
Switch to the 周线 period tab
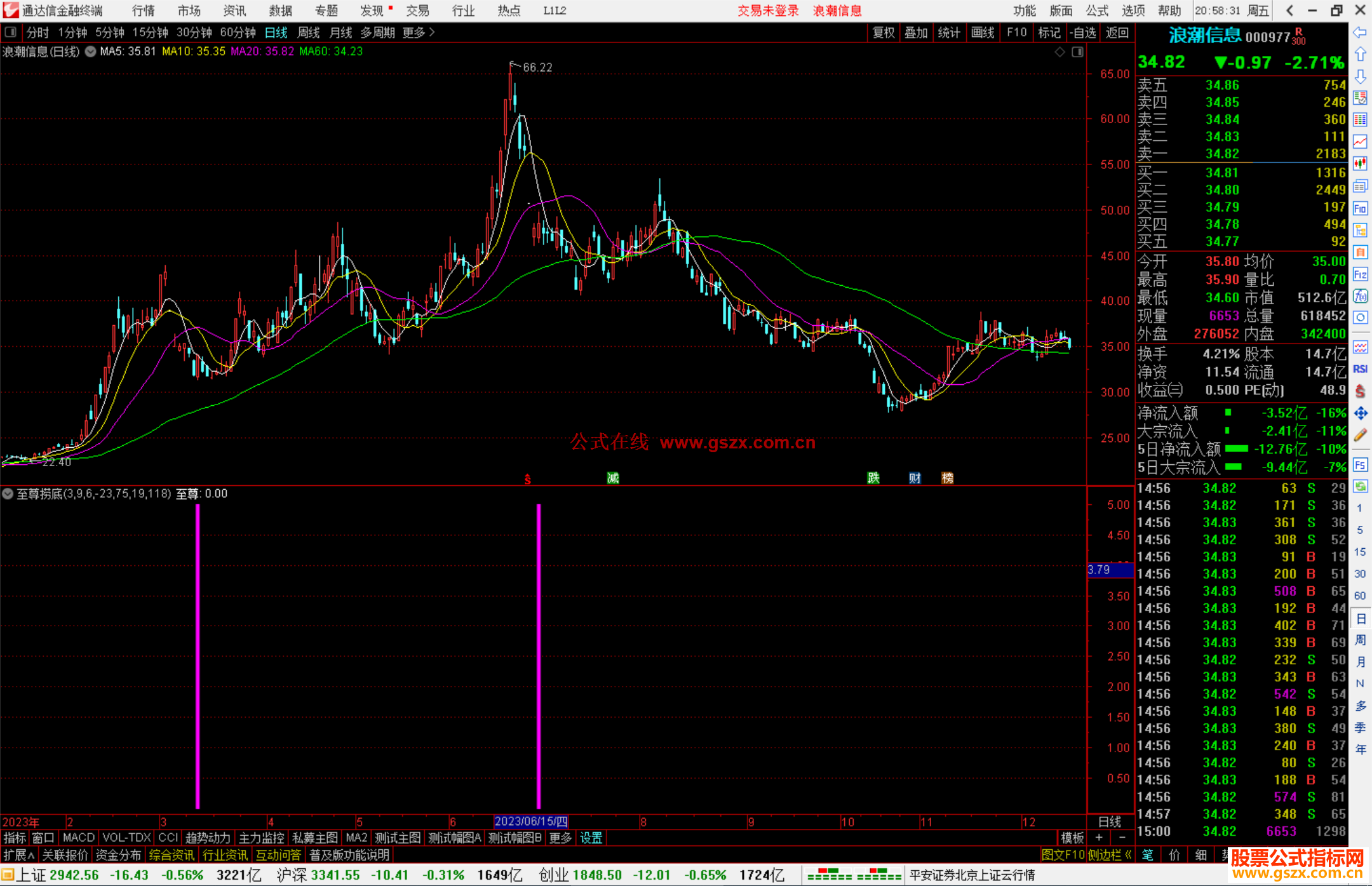pyautogui.click(x=309, y=32)
